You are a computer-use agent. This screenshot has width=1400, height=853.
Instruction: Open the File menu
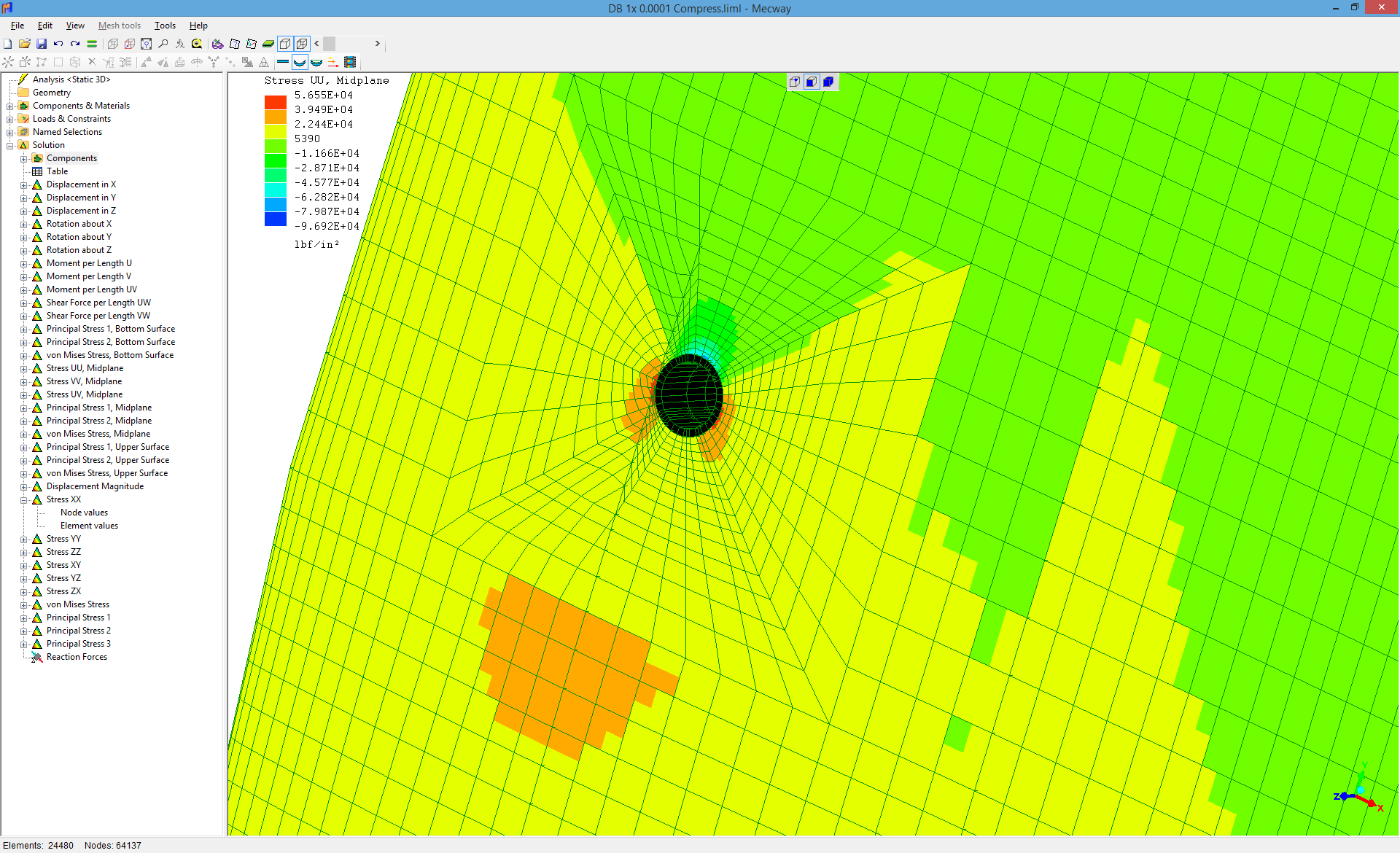(x=17, y=26)
